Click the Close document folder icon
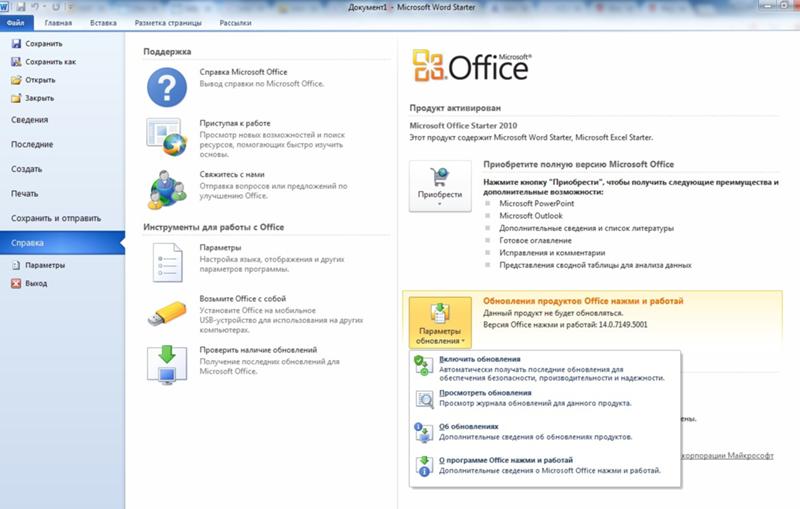 click(x=16, y=98)
